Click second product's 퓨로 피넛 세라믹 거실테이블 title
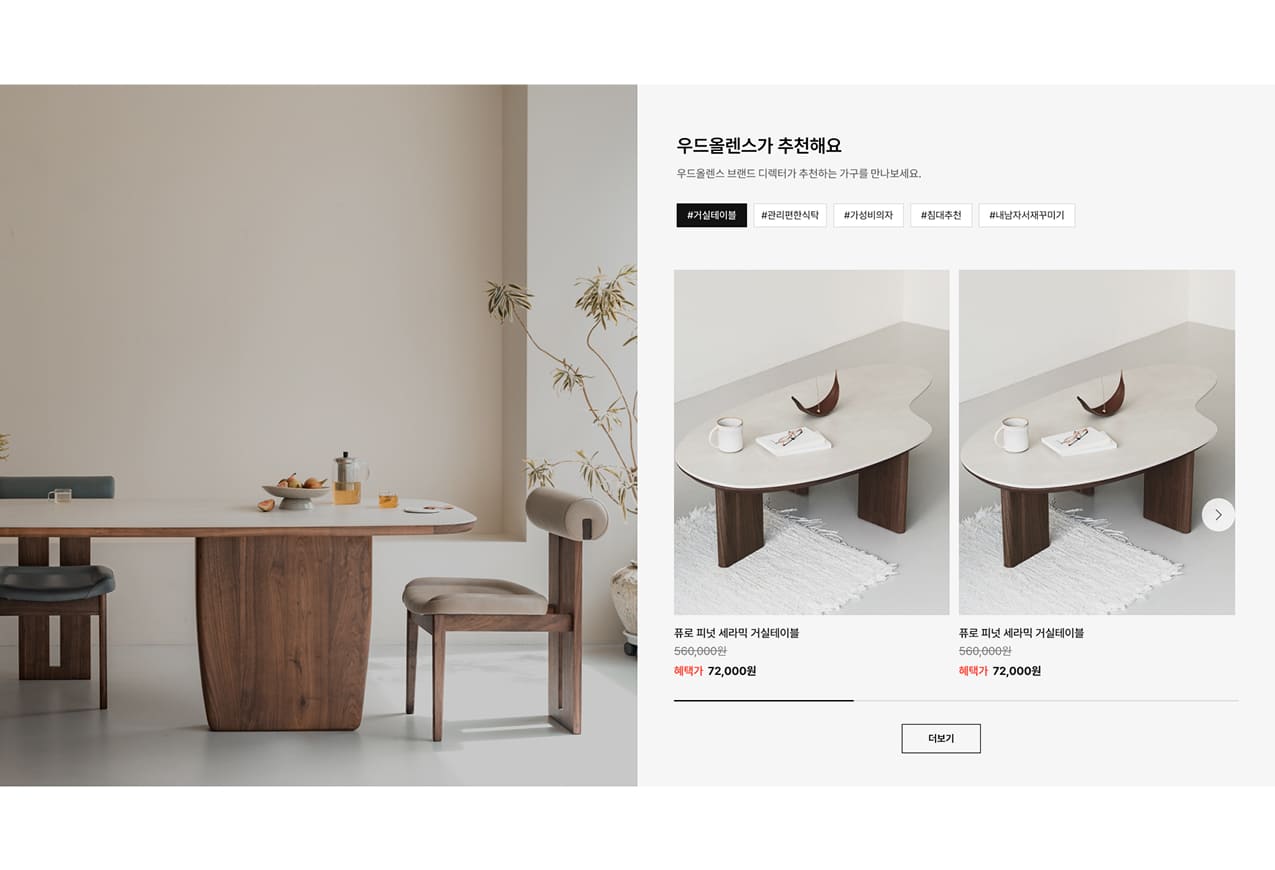This screenshot has height=870, width=1275. click(x=1021, y=633)
